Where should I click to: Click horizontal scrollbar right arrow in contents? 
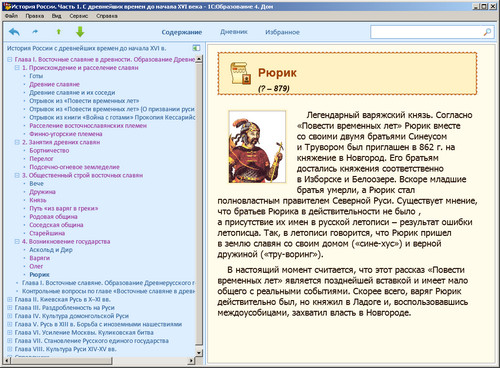pyautogui.click(x=191, y=361)
